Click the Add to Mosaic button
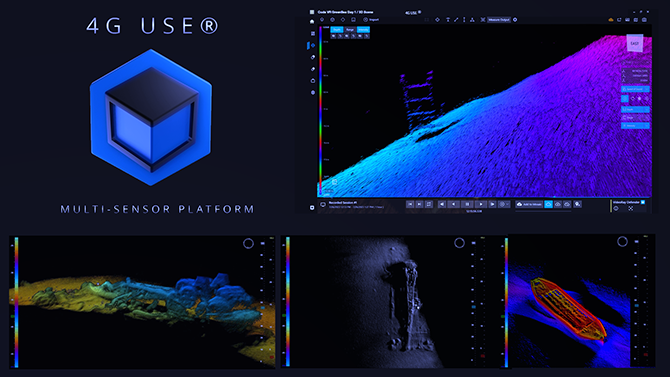 (529, 204)
